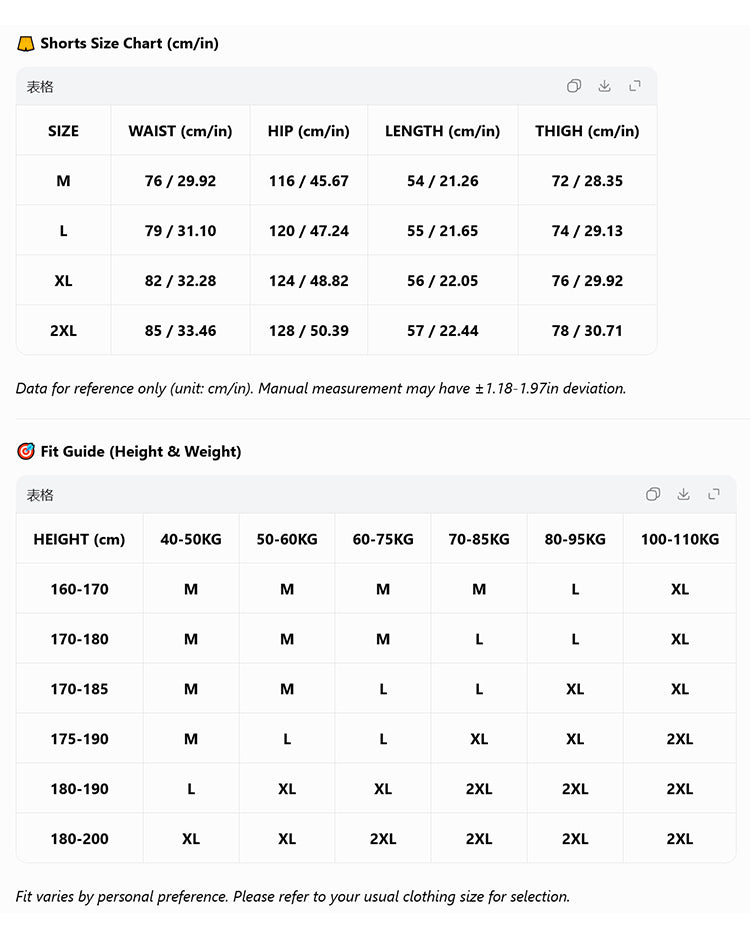Select the 175-190 height row label
The width and height of the screenshot is (750, 925).
click(x=79, y=739)
